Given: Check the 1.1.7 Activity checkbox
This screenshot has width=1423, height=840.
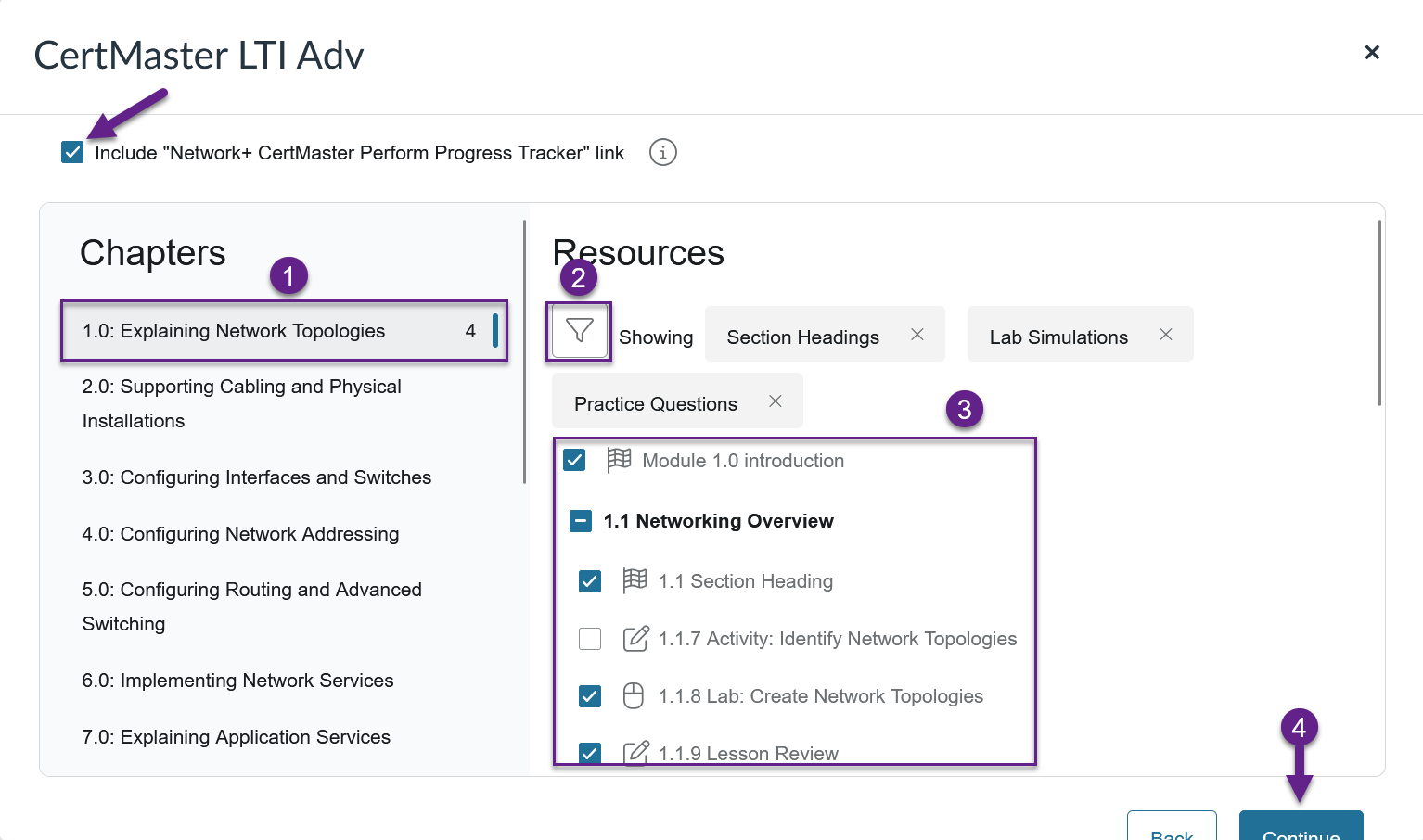Looking at the screenshot, I should (590, 639).
